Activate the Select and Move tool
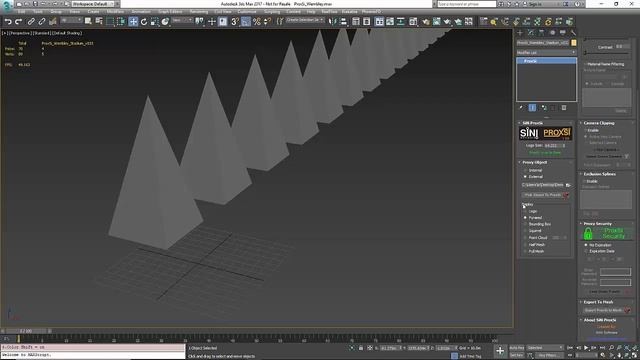Image resolution: width=640 pixels, height=360 pixels. (x=133, y=21)
